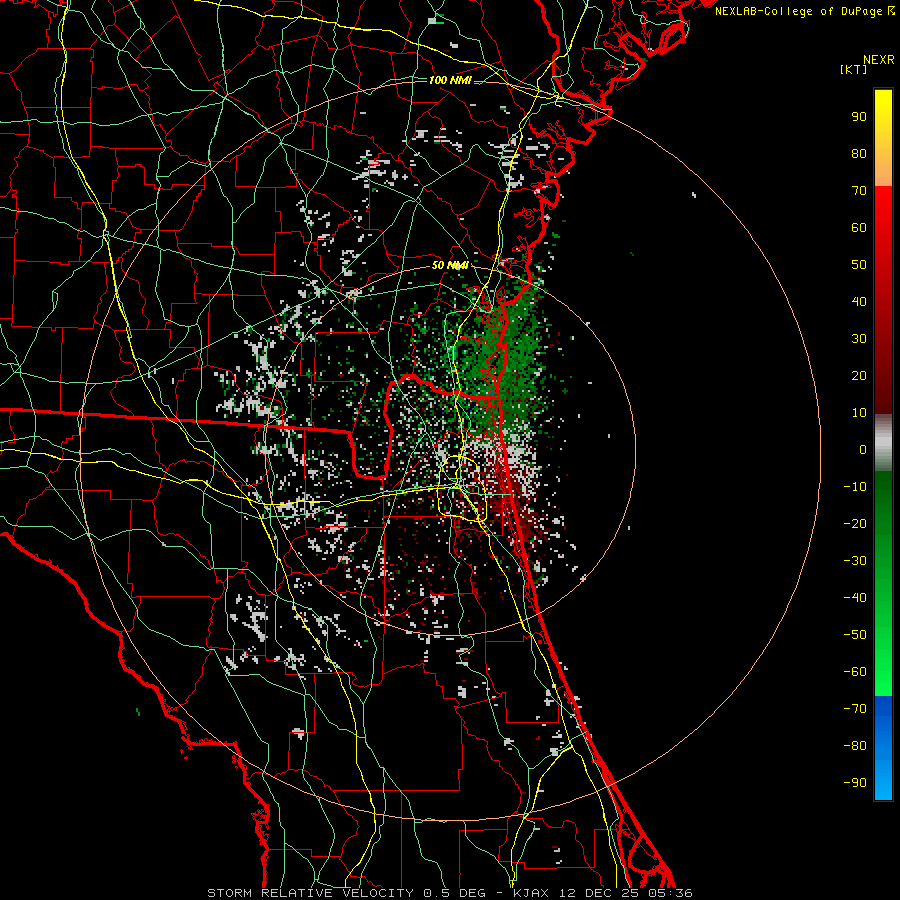Click the Storm Relative Velocity product title
Image resolution: width=900 pixels, height=900 pixels.
point(311,893)
